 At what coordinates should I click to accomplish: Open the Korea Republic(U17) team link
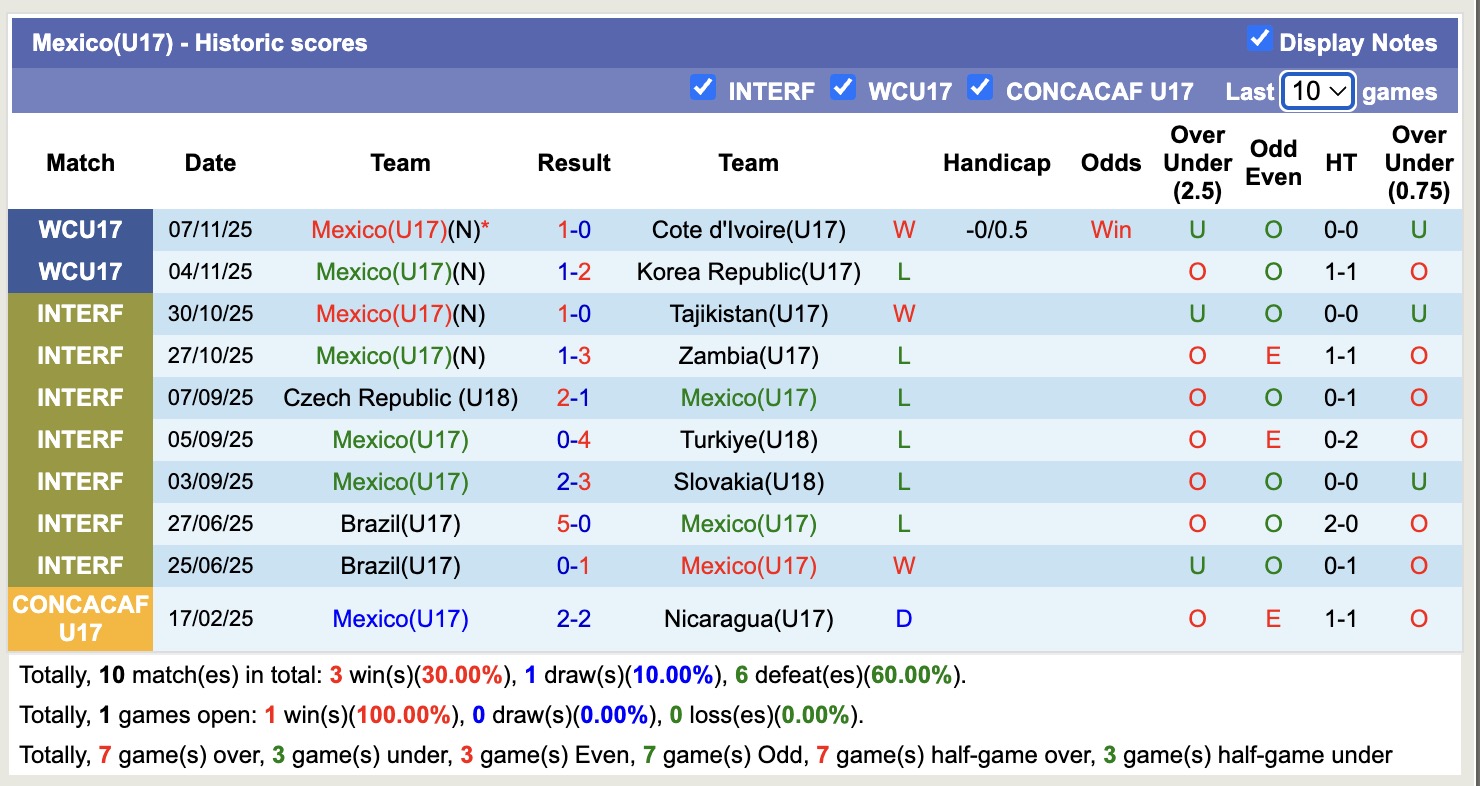click(748, 272)
